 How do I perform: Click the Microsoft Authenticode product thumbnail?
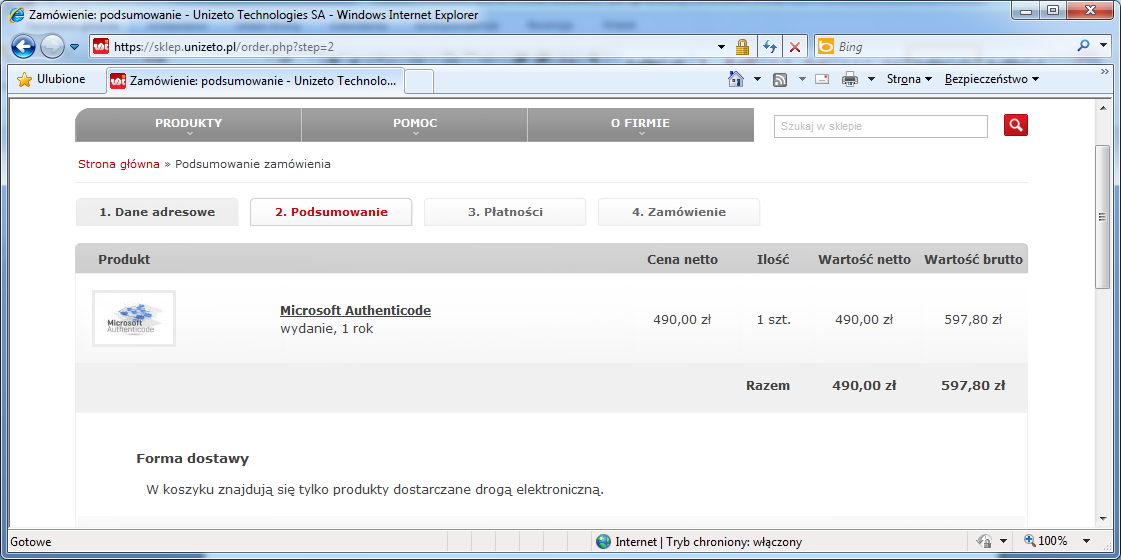click(x=134, y=318)
